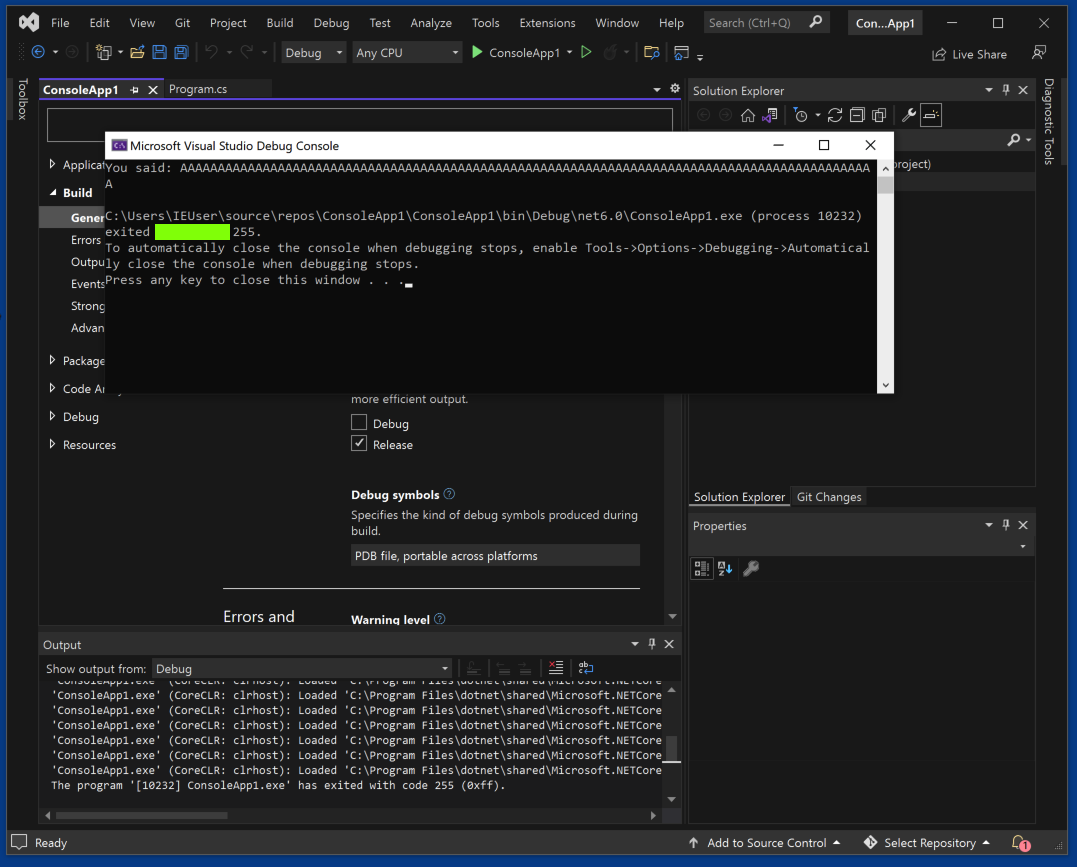Click the help icon beside Debug symbols

pos(449,494)
